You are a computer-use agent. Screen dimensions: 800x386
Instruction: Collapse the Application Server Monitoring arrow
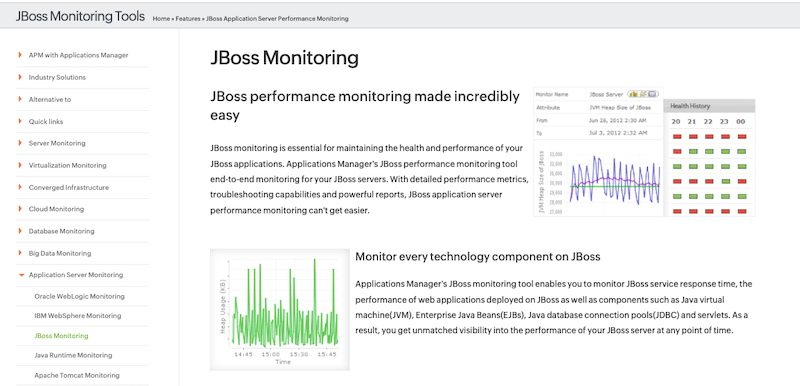(21, 275)
